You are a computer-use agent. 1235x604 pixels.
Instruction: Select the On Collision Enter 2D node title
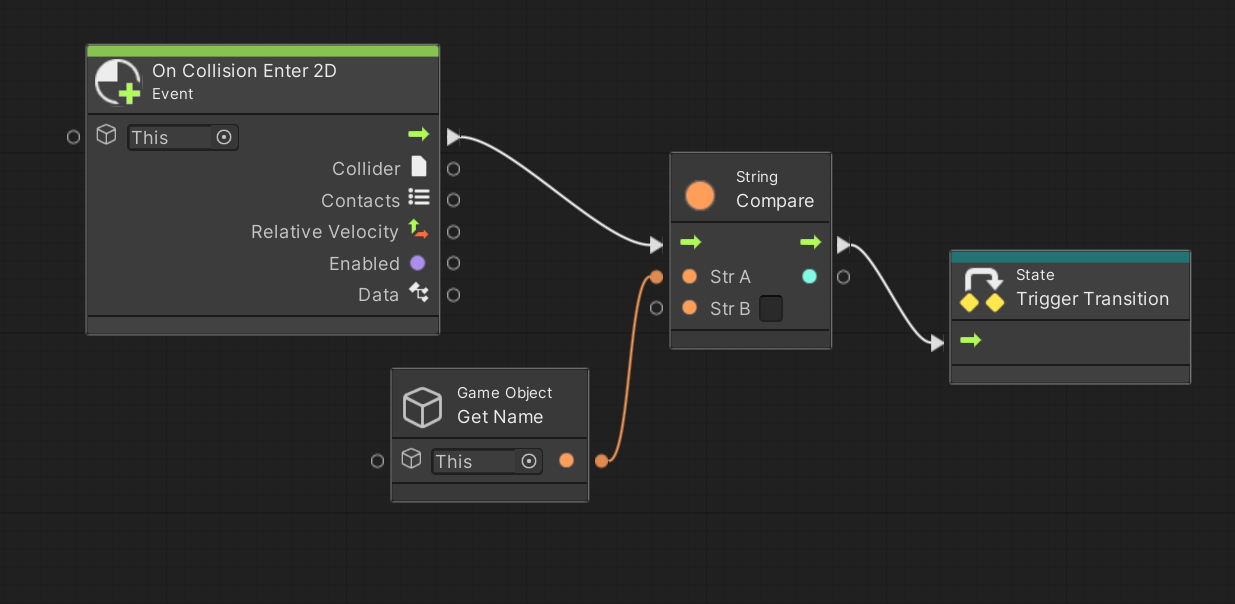coord(244,71)
